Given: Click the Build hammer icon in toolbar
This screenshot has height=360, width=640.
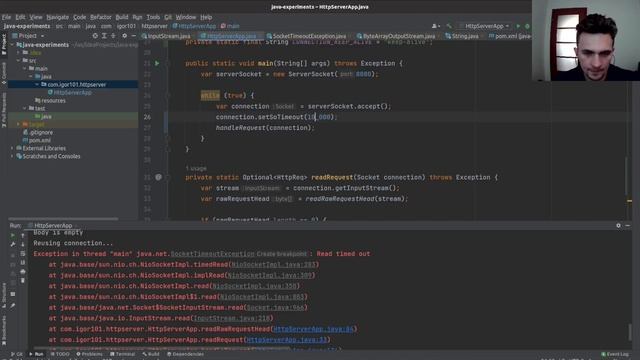Looking at the screenshot, I should (x=449, y=26).
